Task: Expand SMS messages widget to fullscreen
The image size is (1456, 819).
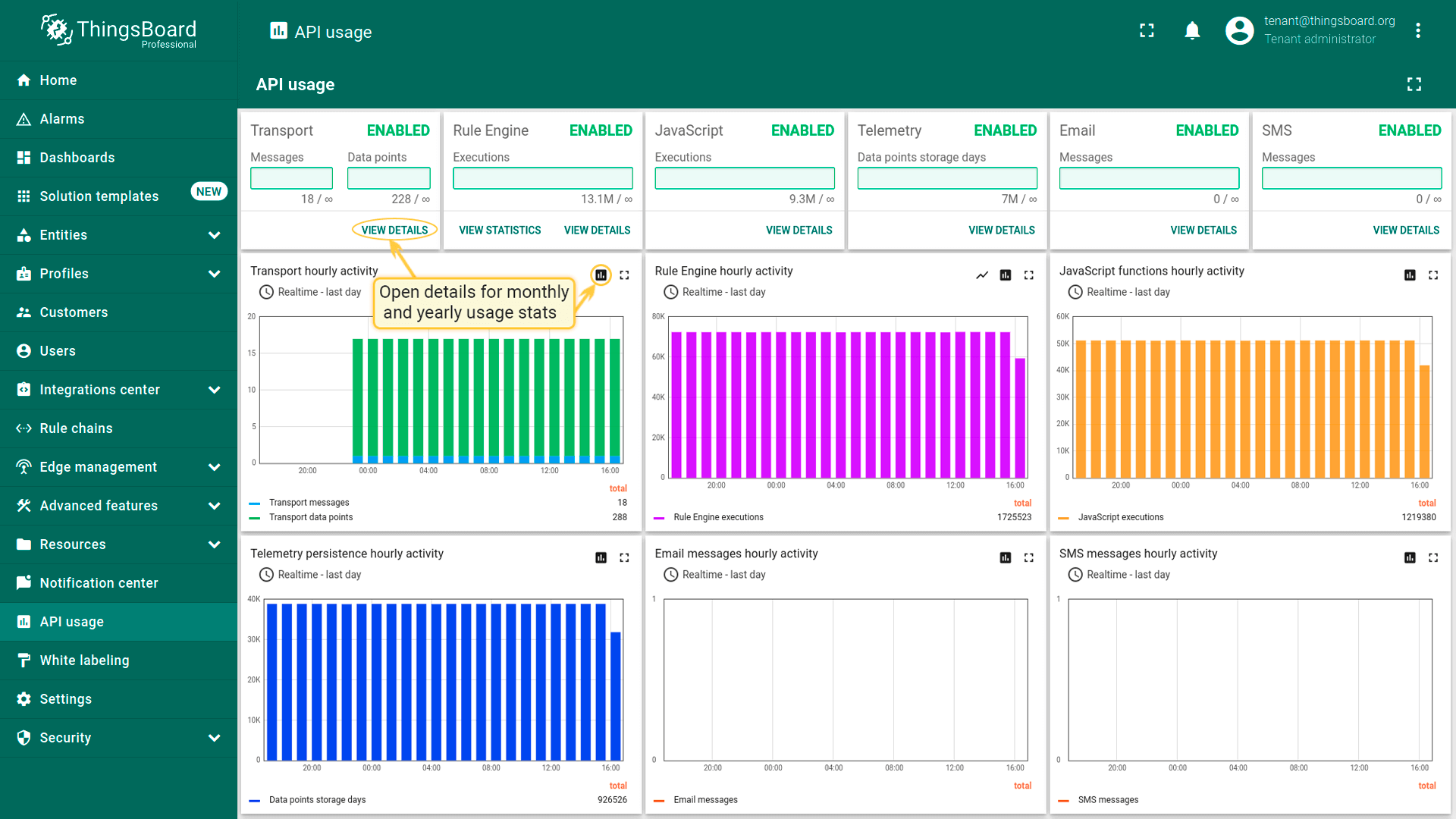Action: (1433, 557)
